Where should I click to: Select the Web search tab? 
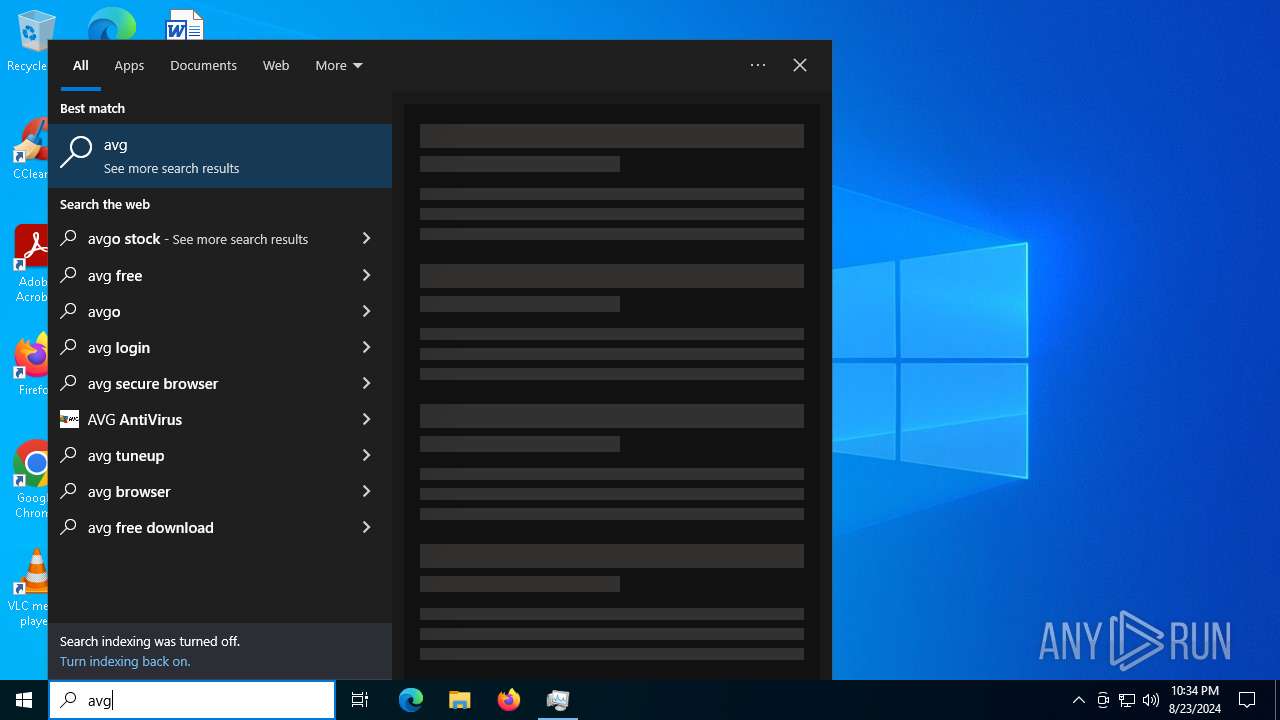coord(276,66)
